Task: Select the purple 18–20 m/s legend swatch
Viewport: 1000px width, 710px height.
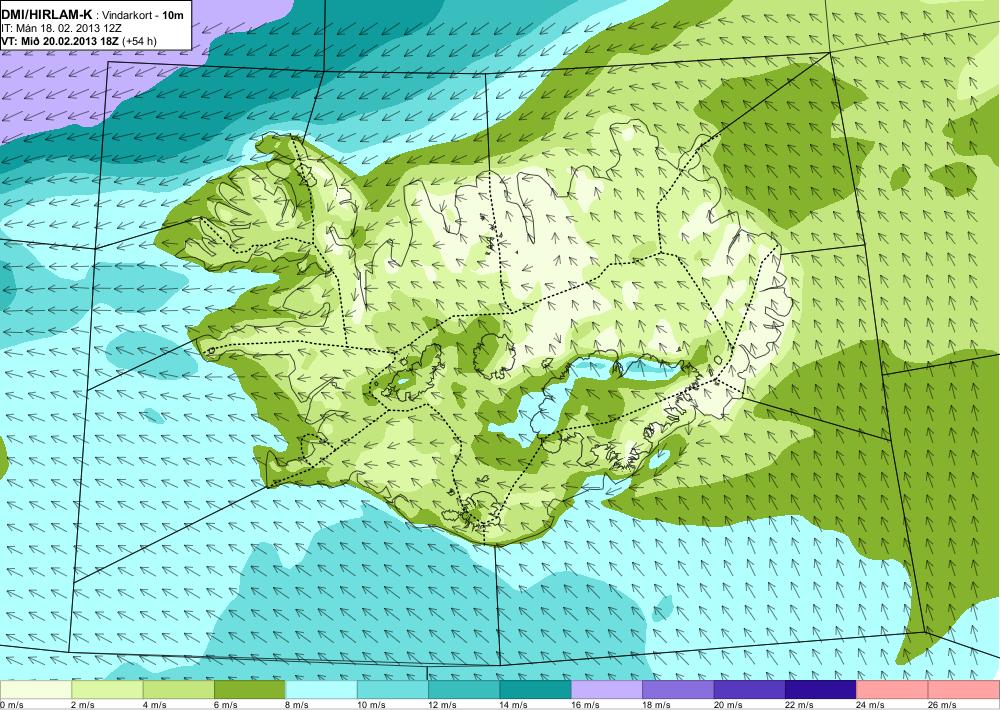Action: 679,690
